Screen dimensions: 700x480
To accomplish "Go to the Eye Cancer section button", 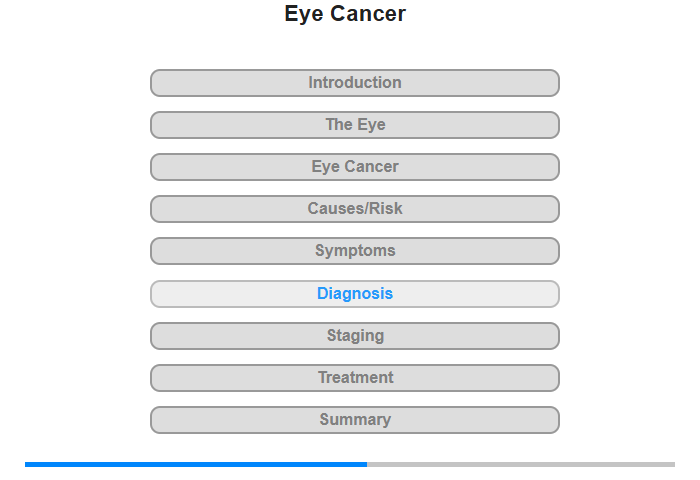I will coord(355,167).
